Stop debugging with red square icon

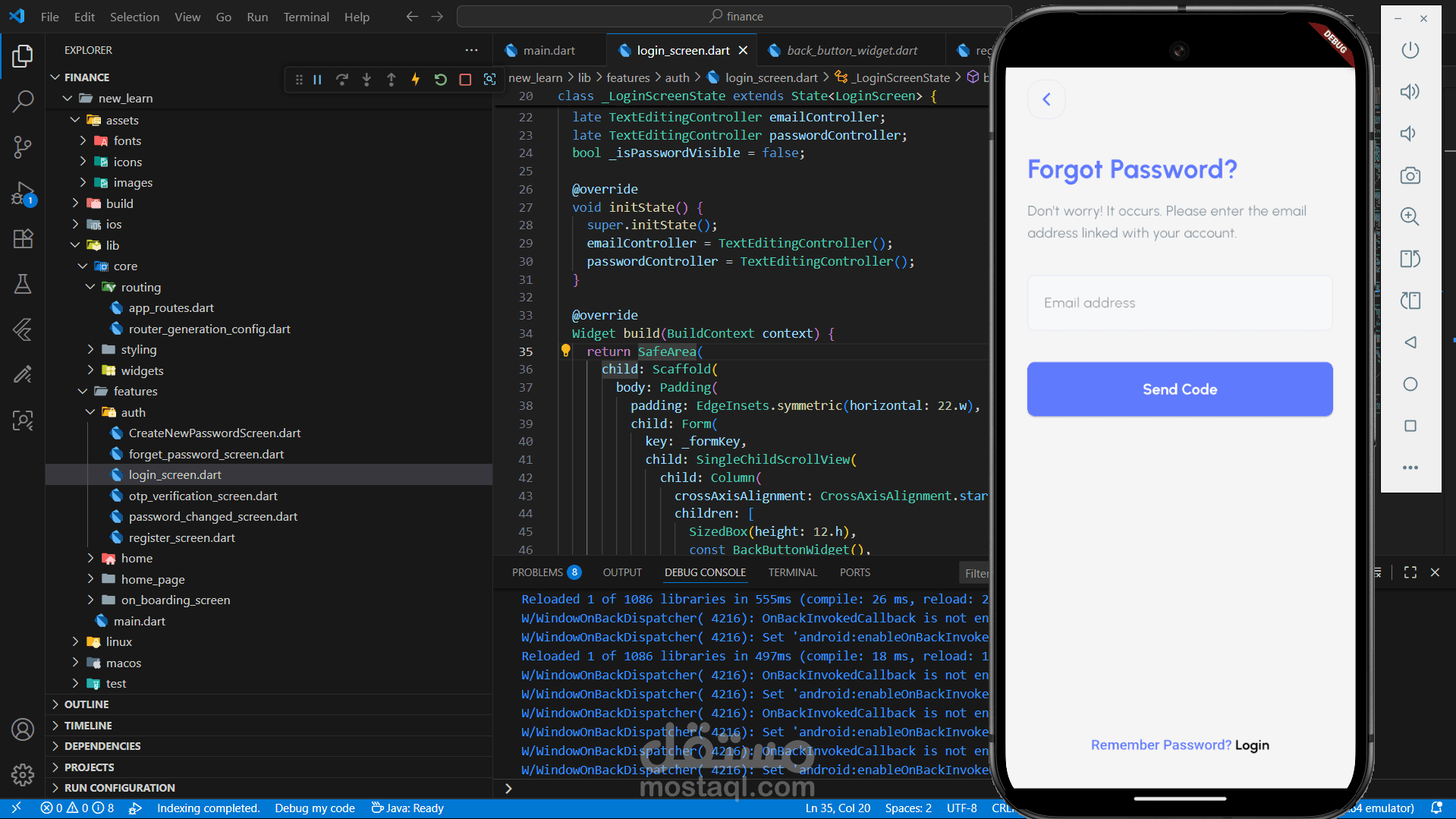465,80
